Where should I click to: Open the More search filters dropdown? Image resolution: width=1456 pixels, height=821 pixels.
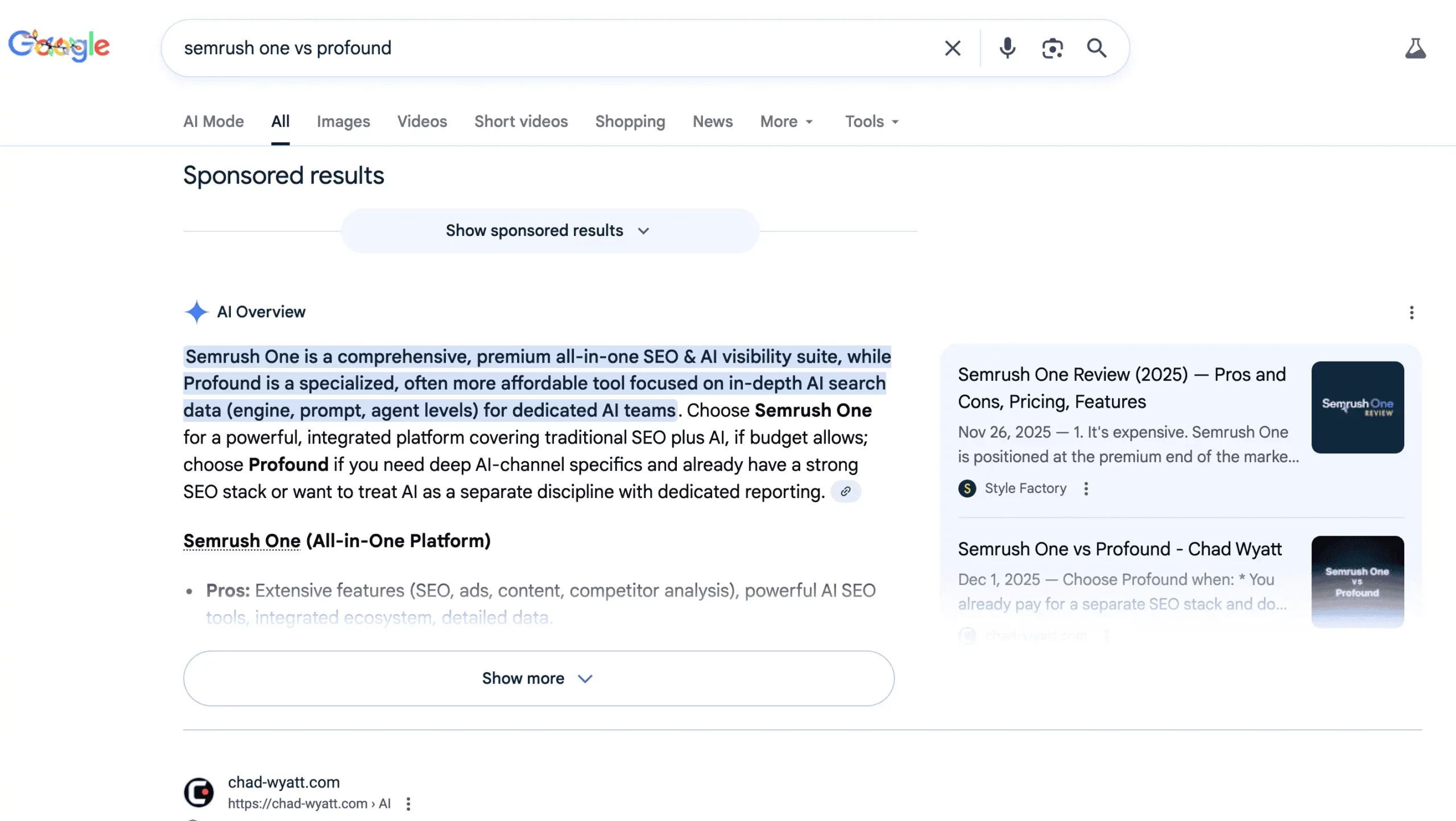click(787, 122)
